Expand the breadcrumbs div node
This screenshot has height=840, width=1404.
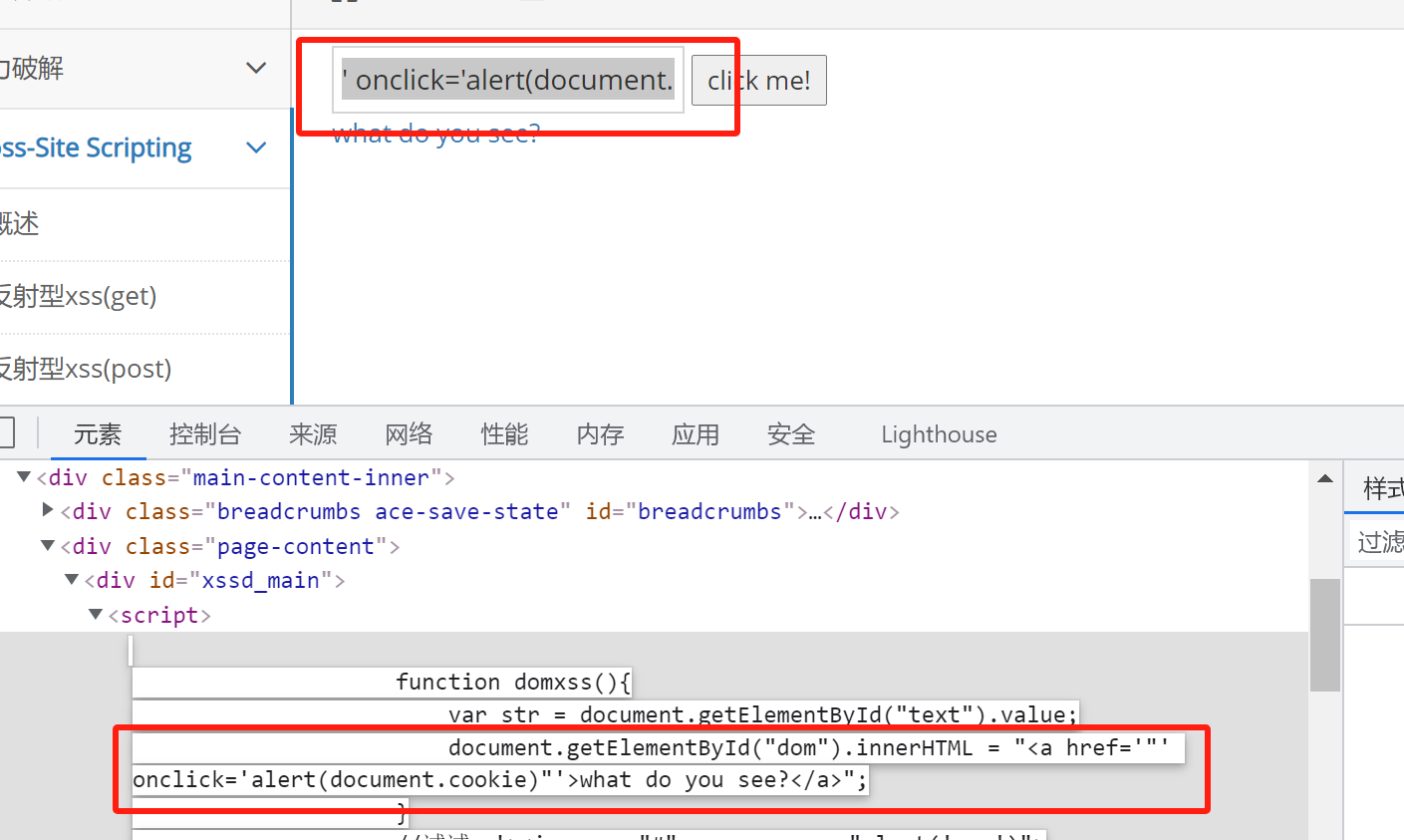[48, 511]
